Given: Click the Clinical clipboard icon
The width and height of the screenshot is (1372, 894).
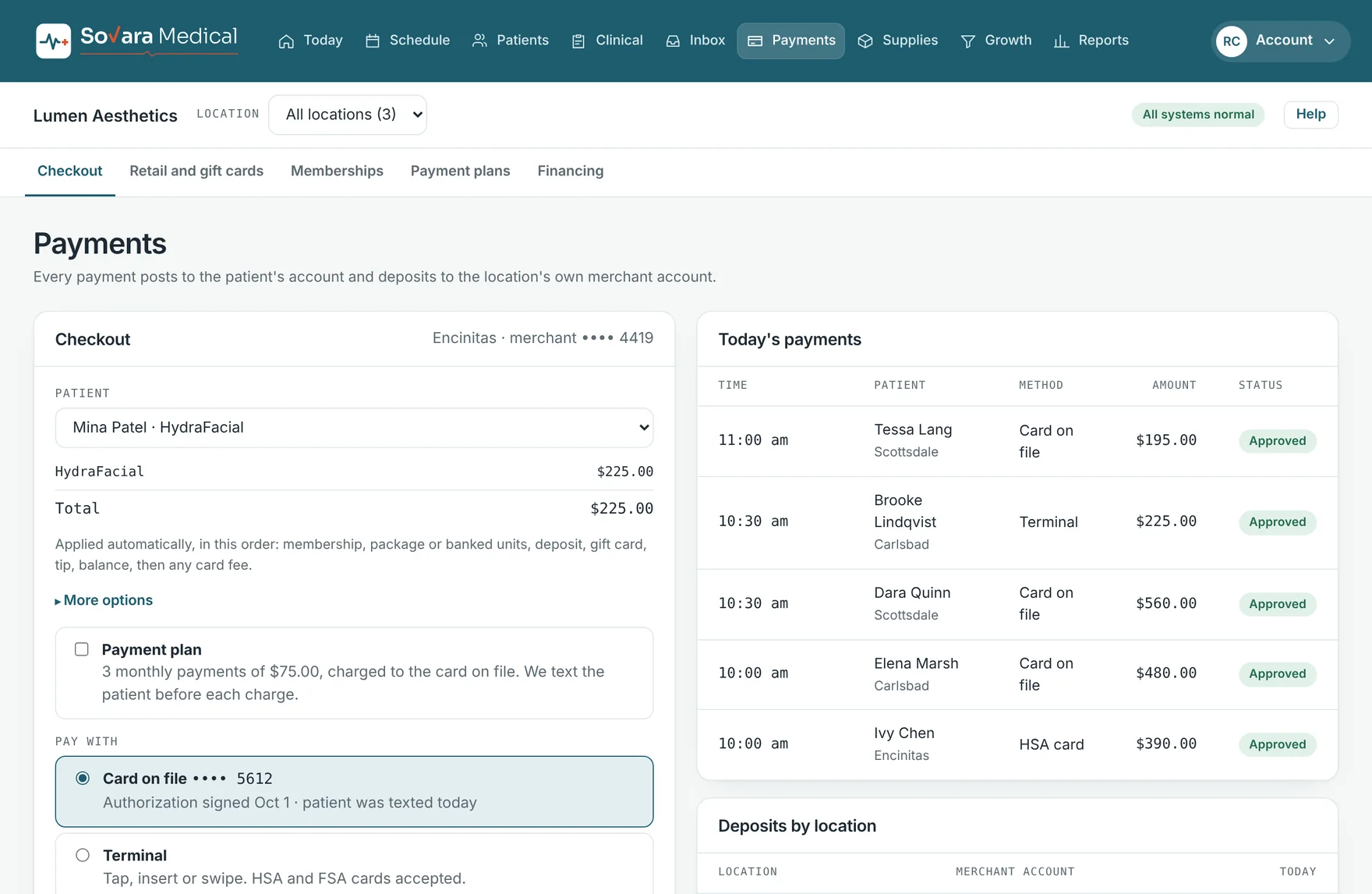Looking at the screenshot, I should point(578,41).
